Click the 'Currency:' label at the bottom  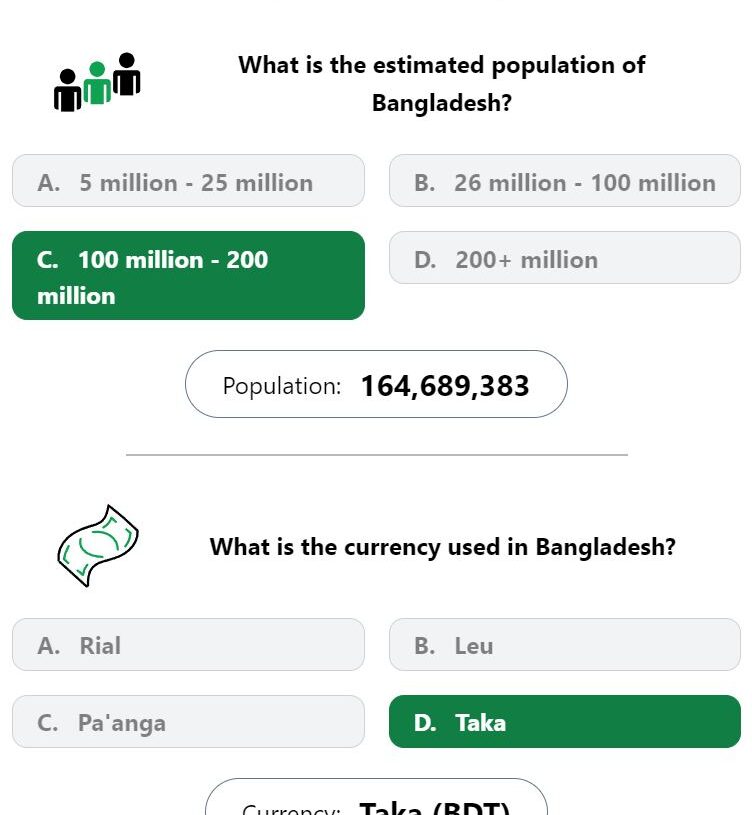(291, 808)
